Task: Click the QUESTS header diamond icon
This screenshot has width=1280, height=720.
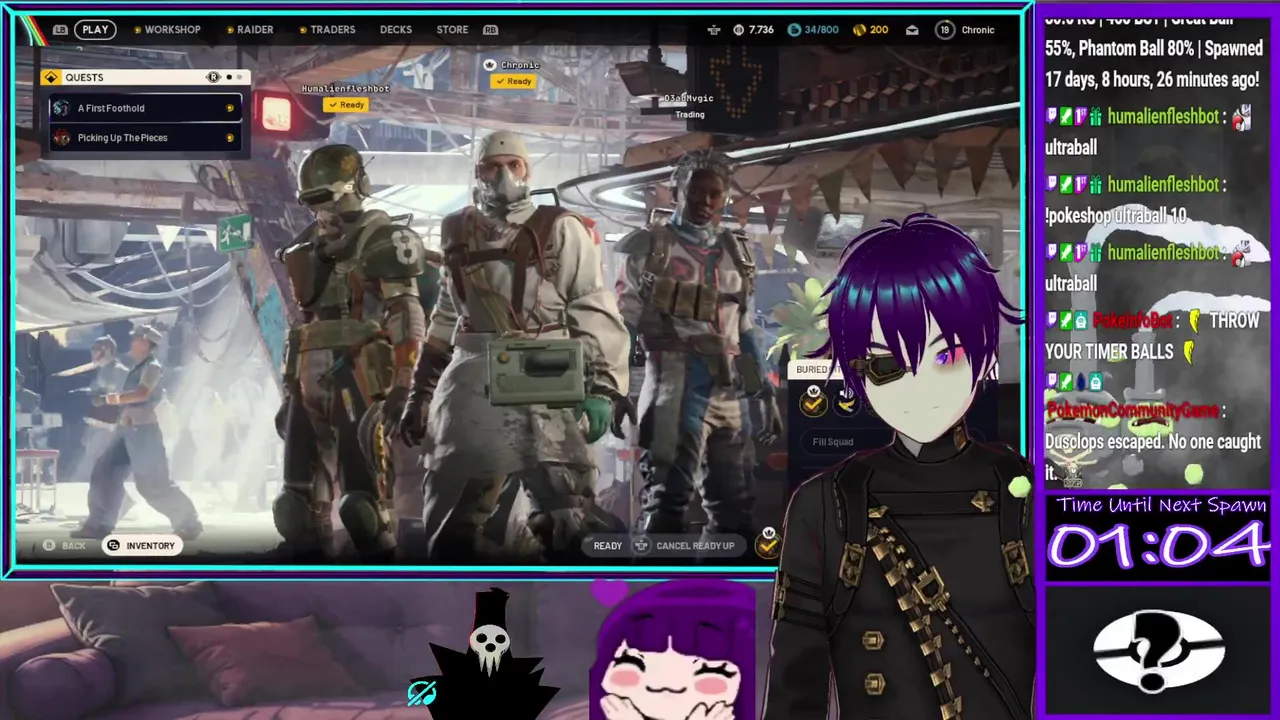Action: tap(51, 77)
